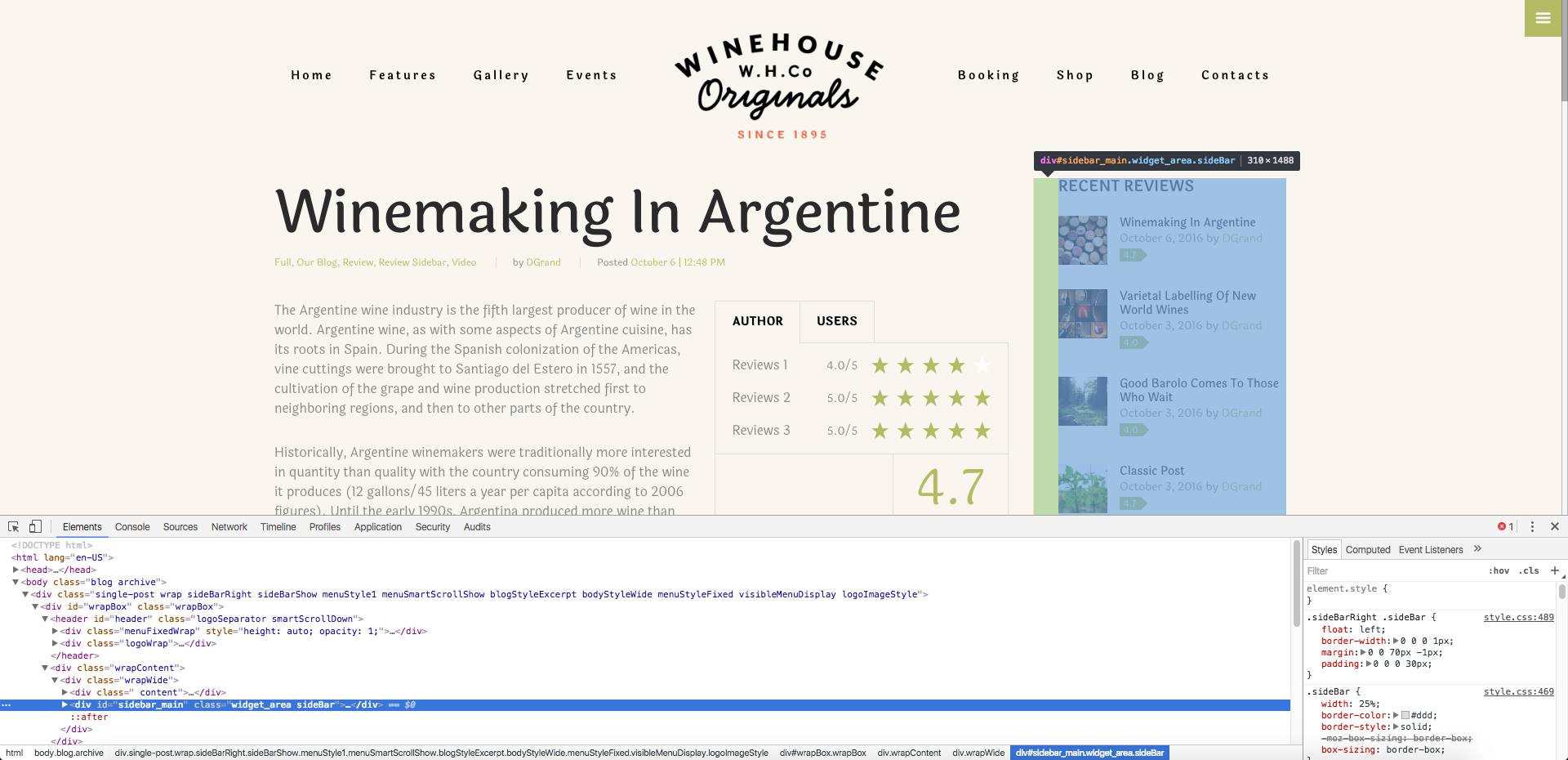Open the hamburger menu in green corner
This screenshot has width=1568, height=760.
tap(1543, 18)
